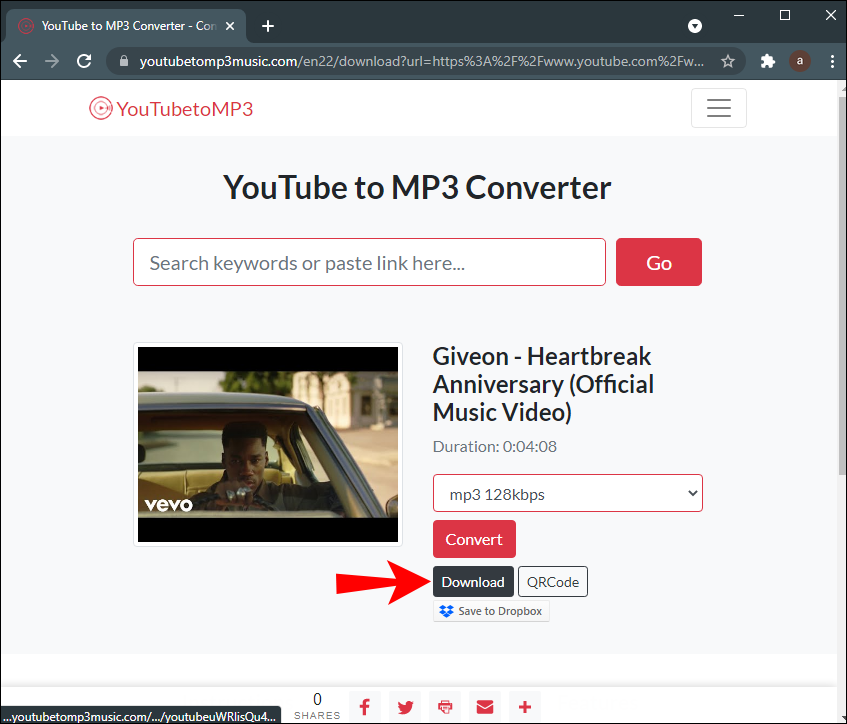This screenshot has height=724, width=847.
Task: Expand the mp3 128kbps format dropdown
Action: tap(567, 493)
